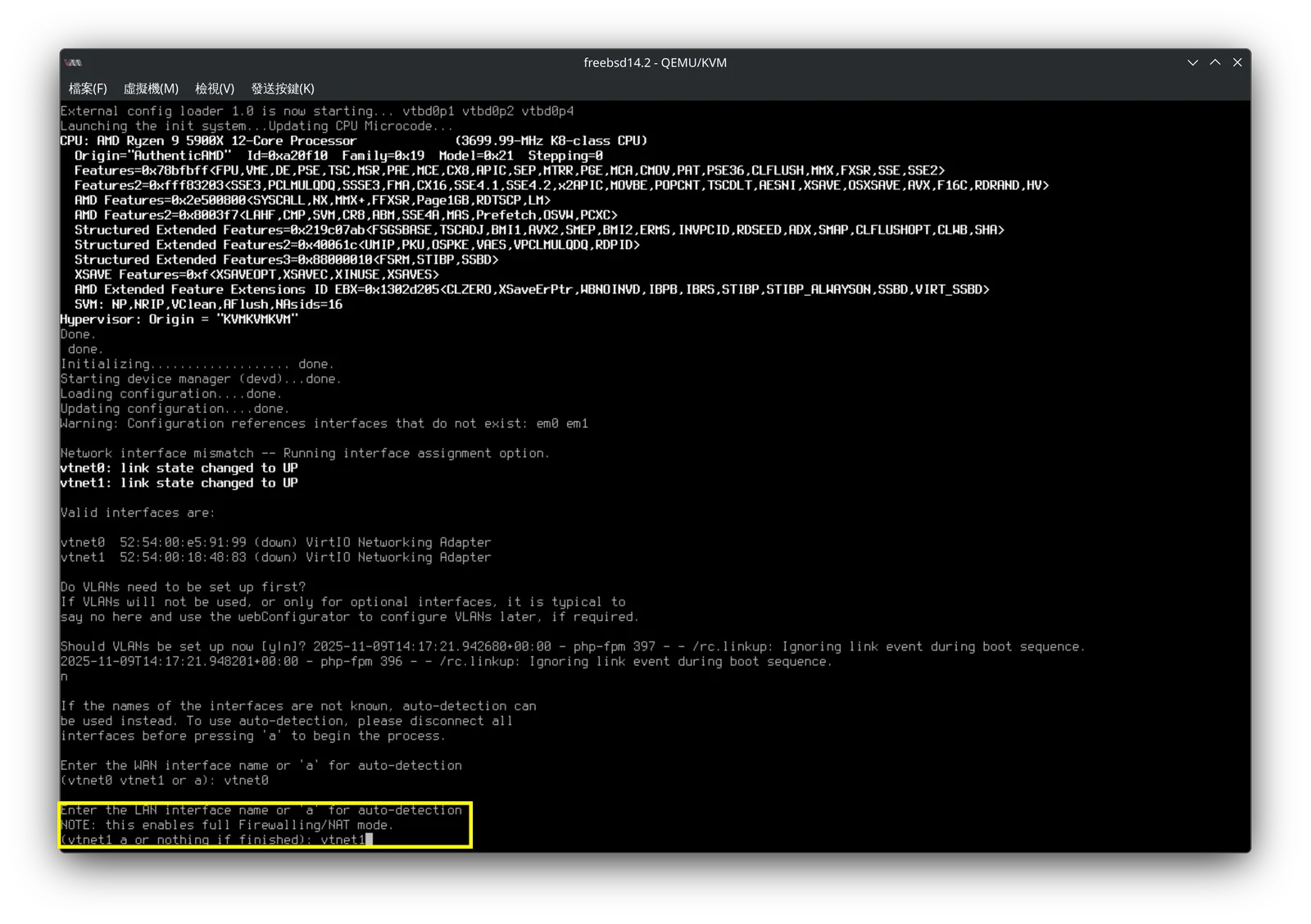Viewport: 1311px width, 924px height.
Task: Open the 發送按鍵(K) menu
Action: (283, 88)
